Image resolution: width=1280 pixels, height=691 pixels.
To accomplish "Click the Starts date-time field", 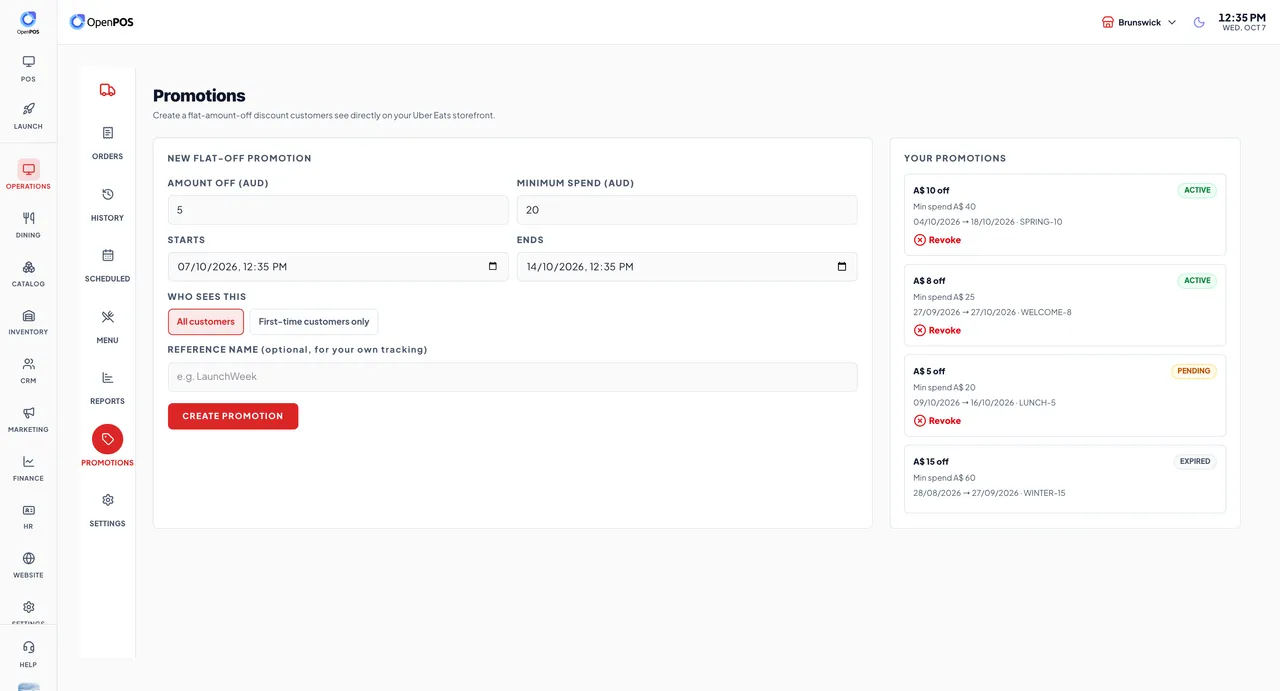I will (x=338, y=267).
